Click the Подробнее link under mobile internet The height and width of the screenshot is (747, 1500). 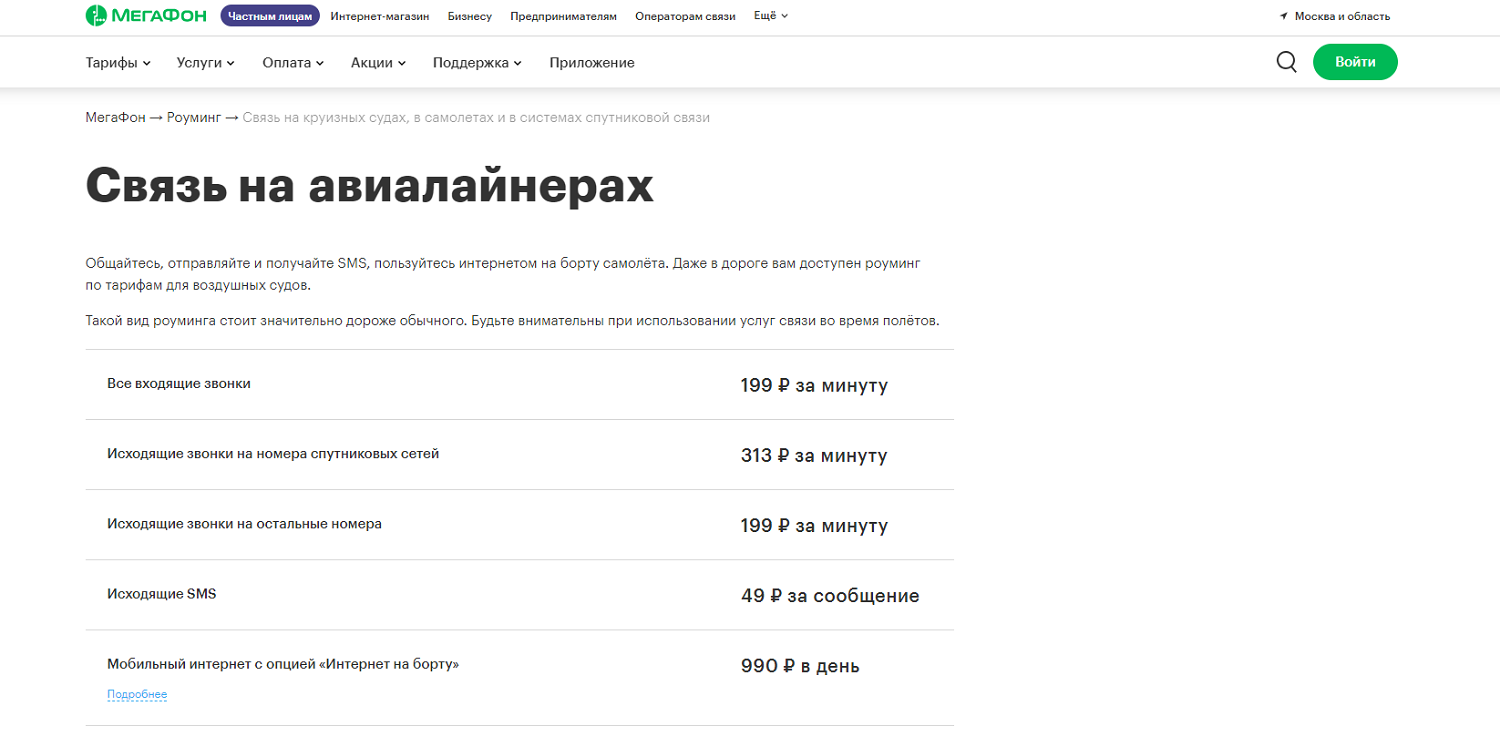tap(137, 694)
